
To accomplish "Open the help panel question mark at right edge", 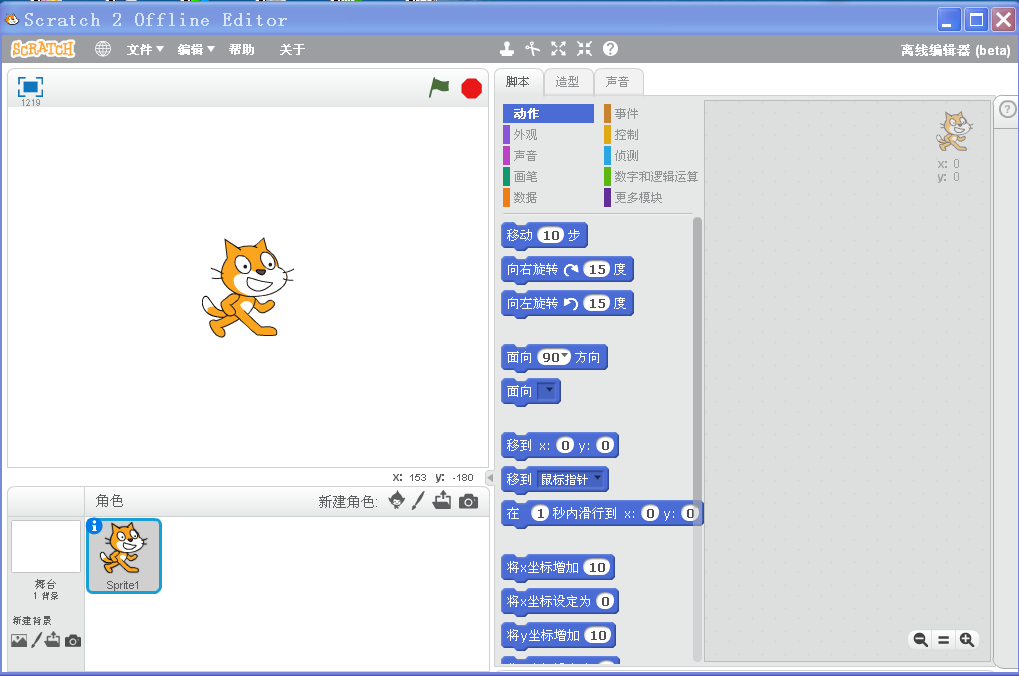I will [x=1007, y=109].
